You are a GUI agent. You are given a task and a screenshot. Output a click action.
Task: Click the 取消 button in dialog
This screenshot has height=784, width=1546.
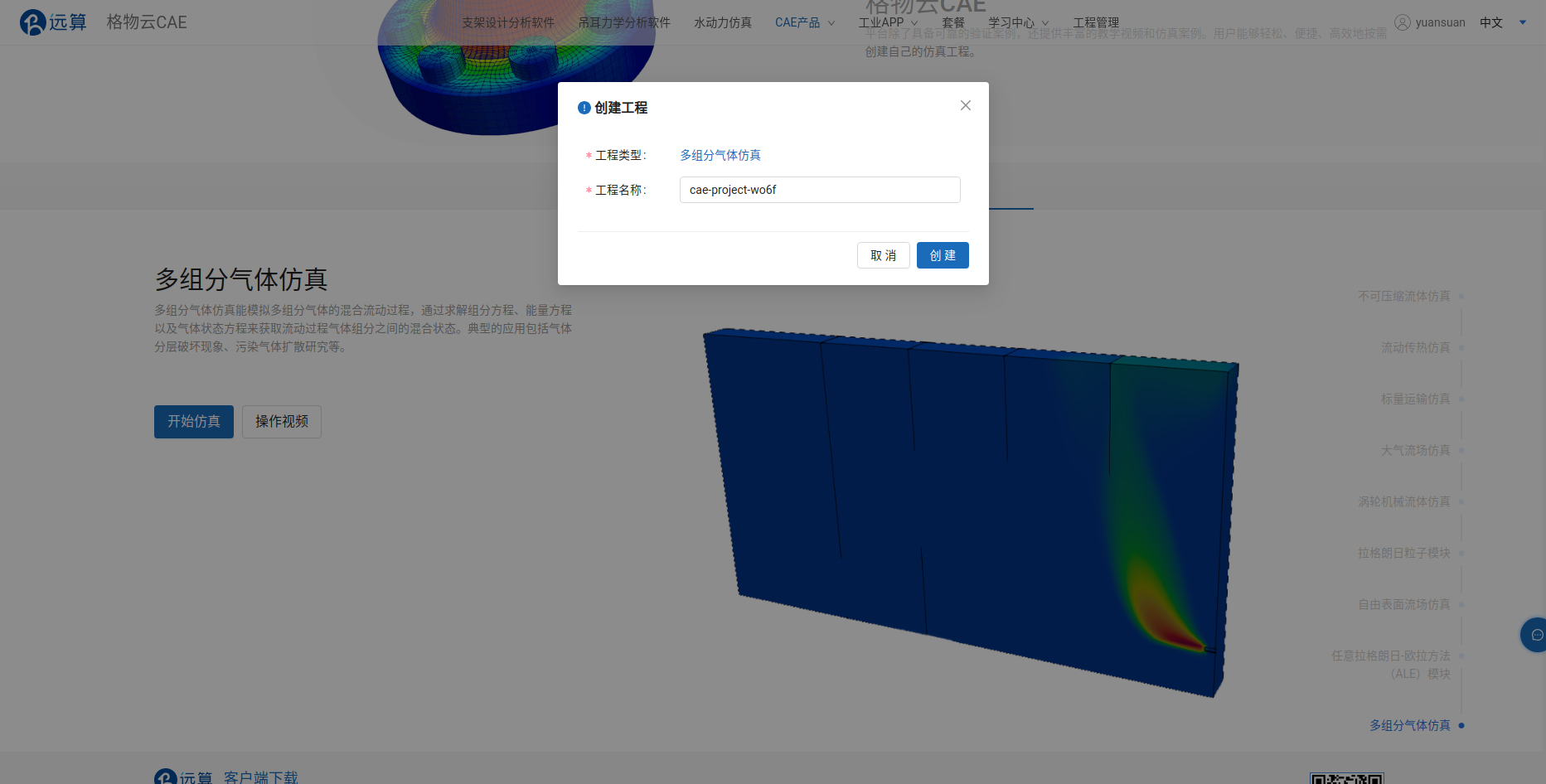point(884,255)
